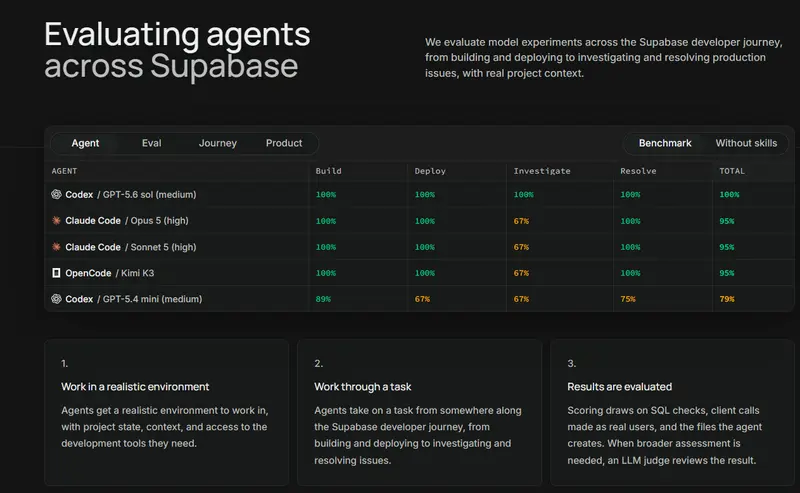Image resolution: width=800 pixels, height=493 pixels.
Task: Switch to the Without skills option
Action: coord(746,143)
